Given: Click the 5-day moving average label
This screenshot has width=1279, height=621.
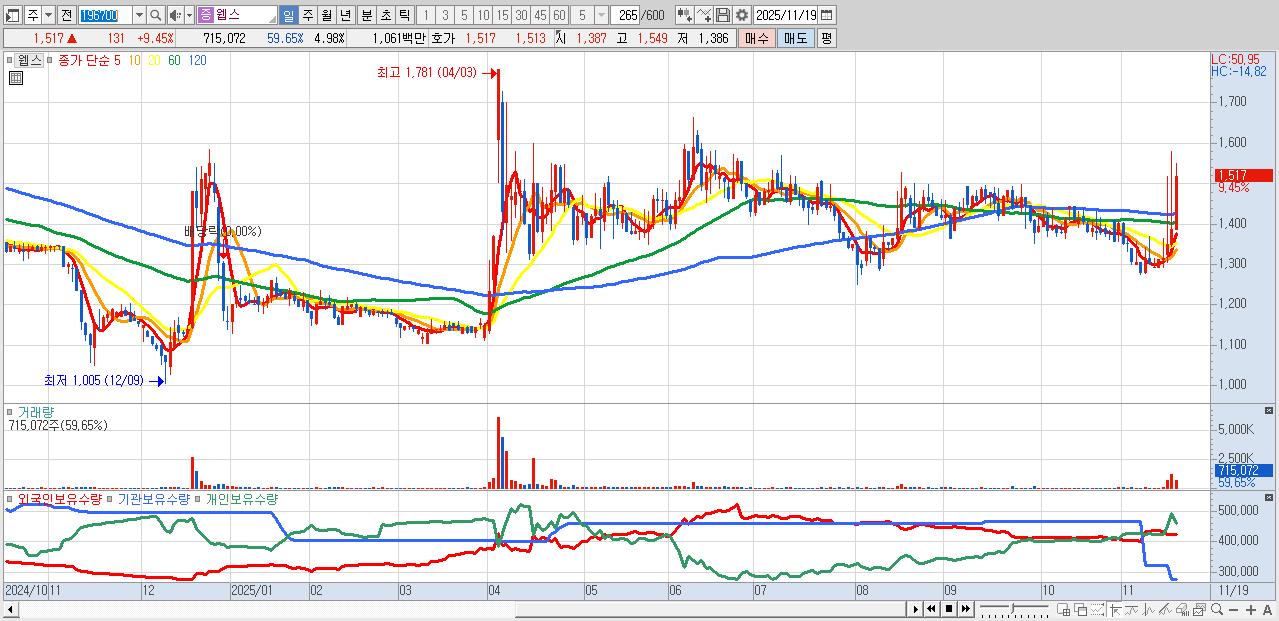Looking at the screenshot, I should point(118,60).
